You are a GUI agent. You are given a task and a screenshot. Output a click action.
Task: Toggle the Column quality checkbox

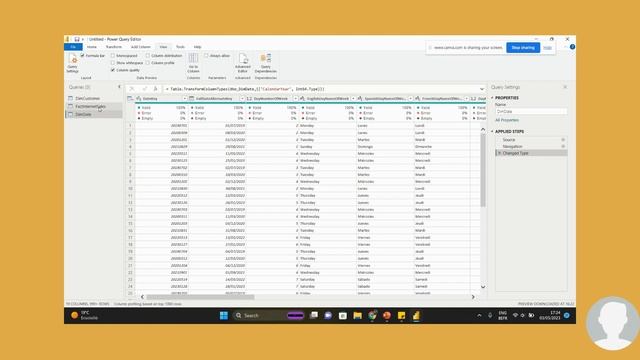pyautogui.click(x=113, y=70)
